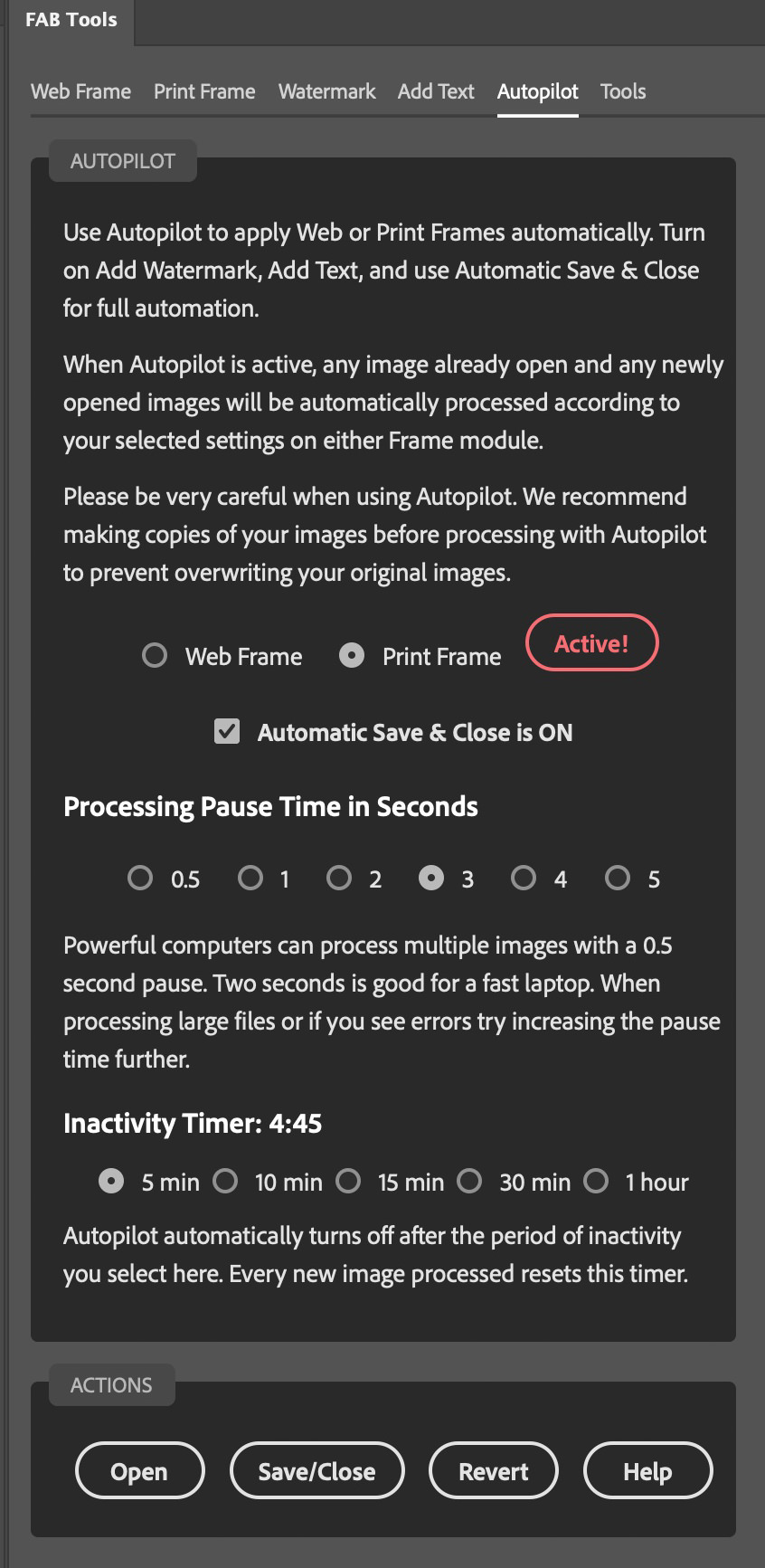Screen dimensions: 765x1568
Task: Set inactivity timer to 10 min
Action: 225,1181
